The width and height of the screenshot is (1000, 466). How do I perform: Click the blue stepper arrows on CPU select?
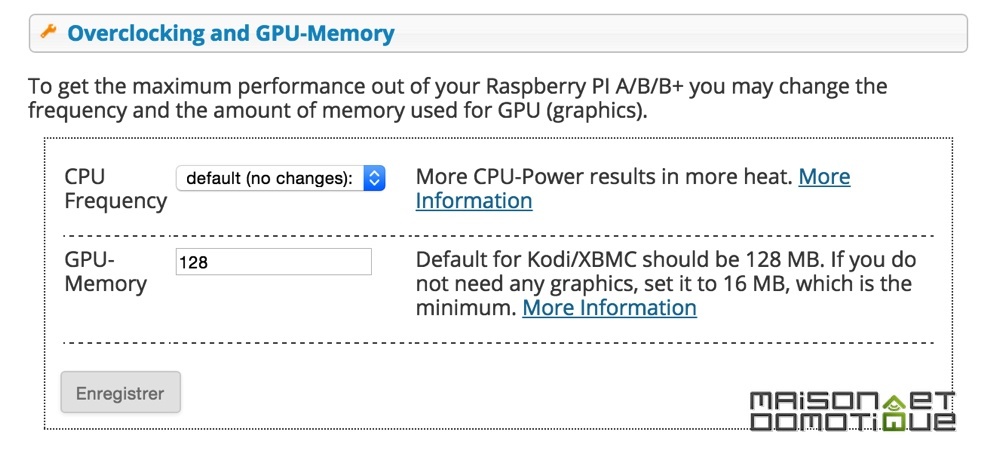click(x=374, y=178)
